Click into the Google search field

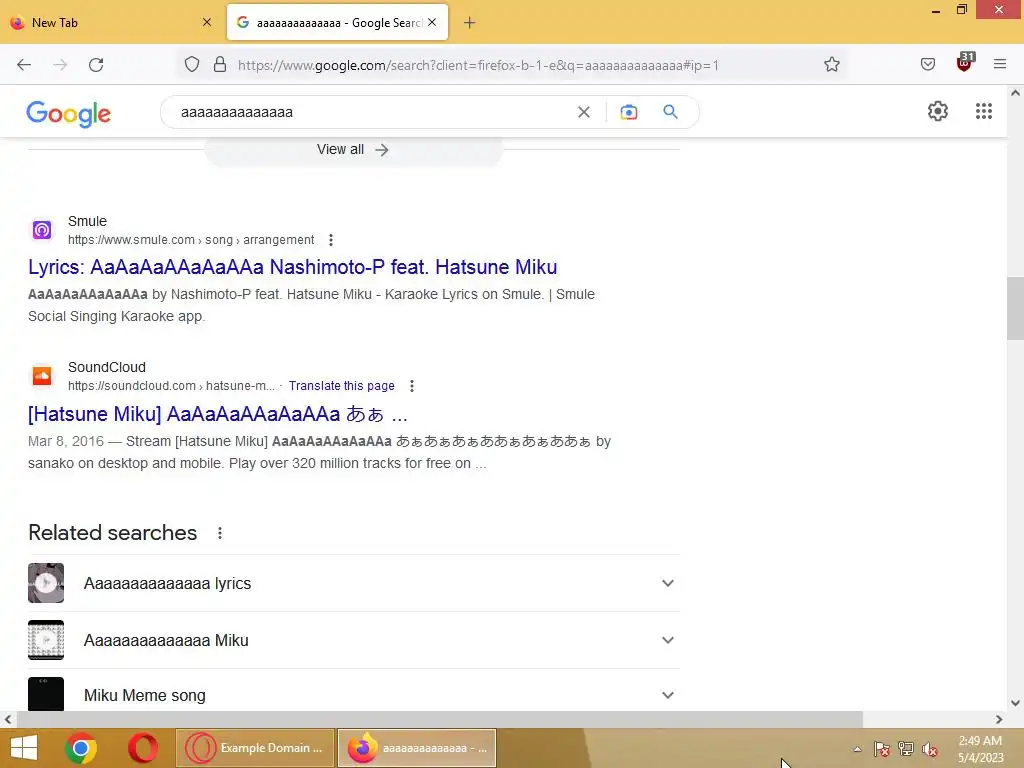click(372, 112)
